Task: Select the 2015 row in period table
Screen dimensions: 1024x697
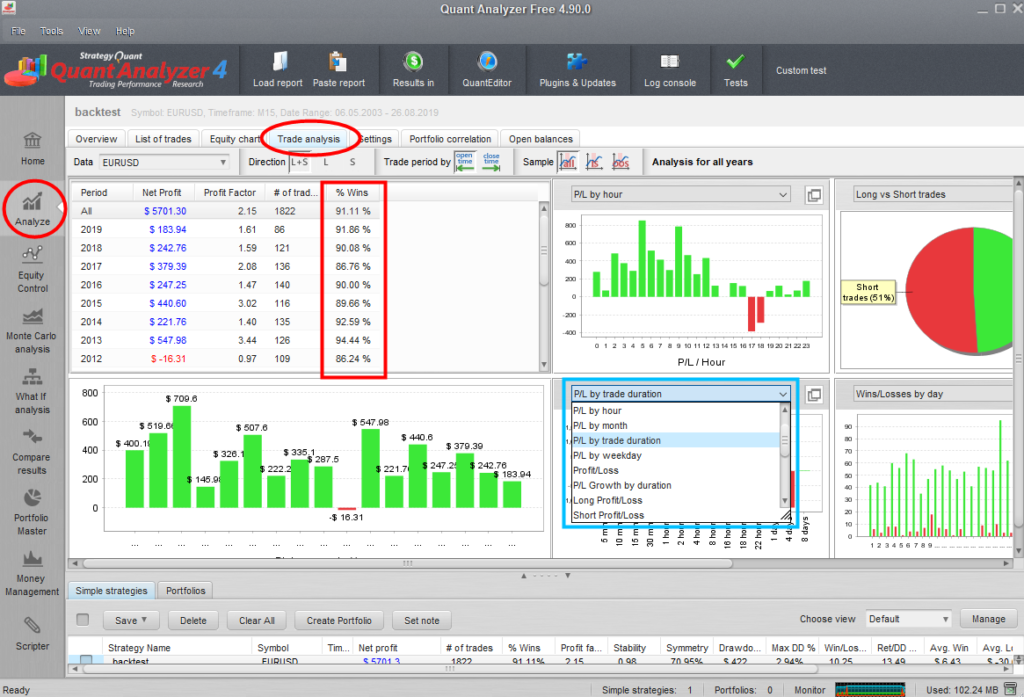Action: (x=305, y=303)
